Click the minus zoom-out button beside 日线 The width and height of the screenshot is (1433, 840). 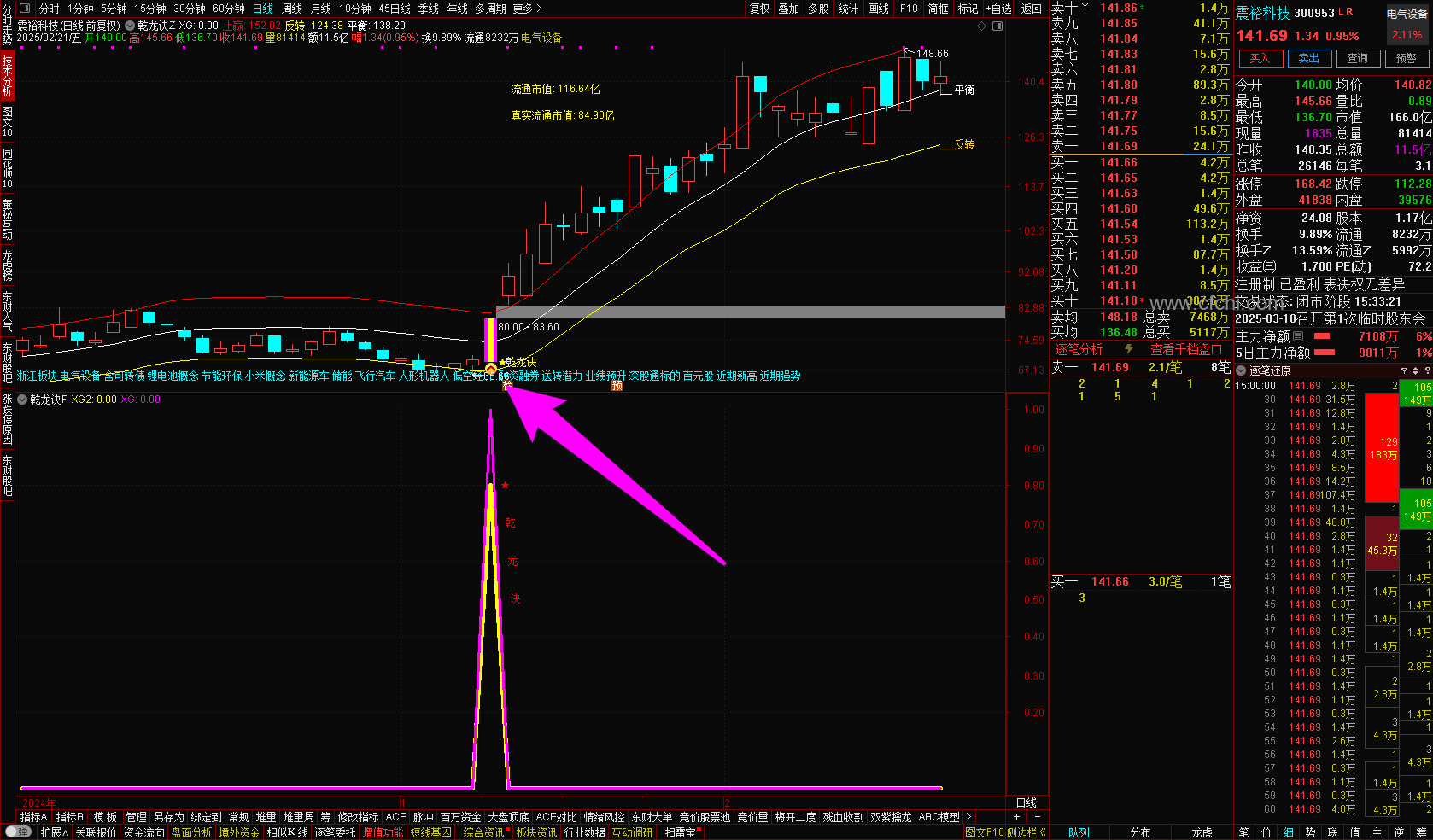click(1038, 817)
